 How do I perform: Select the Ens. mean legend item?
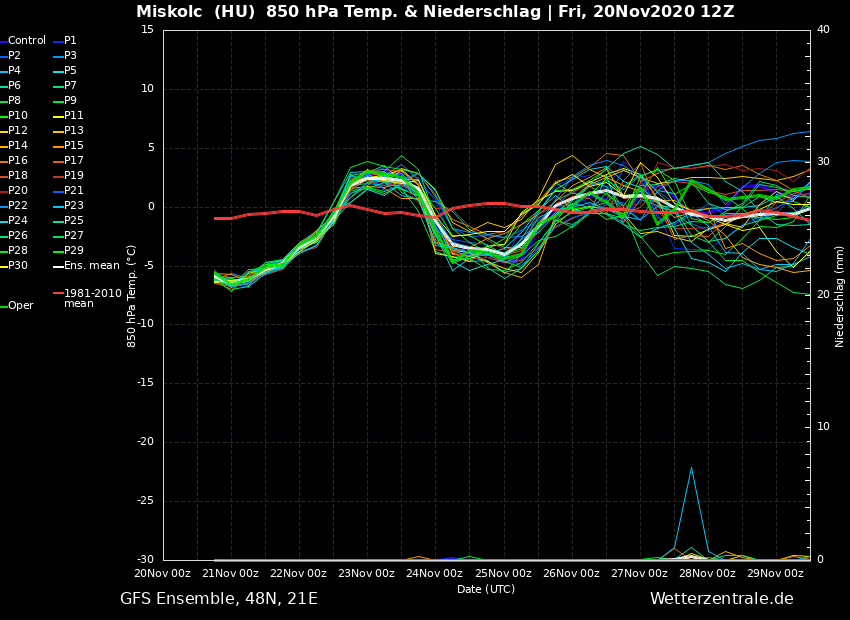click(x=91, y=266)
